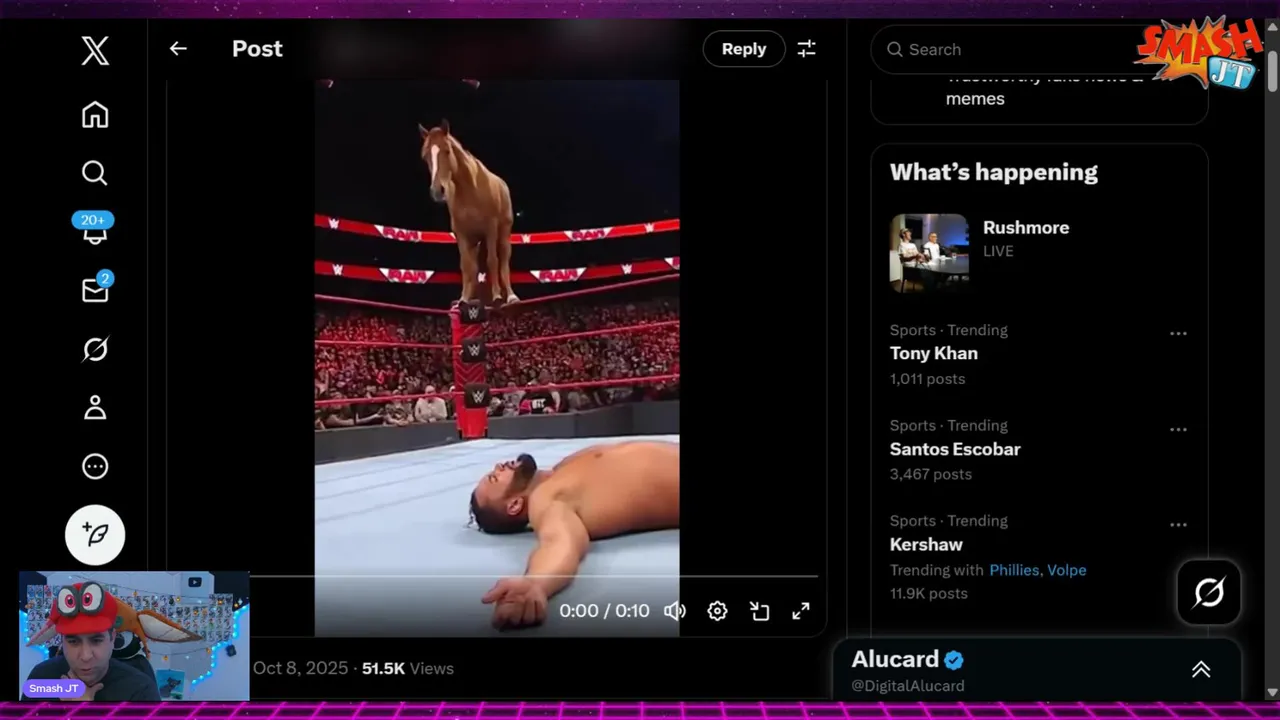1280x720 pixels.
Task: Open Profile person icon
Action: point(95,407)
